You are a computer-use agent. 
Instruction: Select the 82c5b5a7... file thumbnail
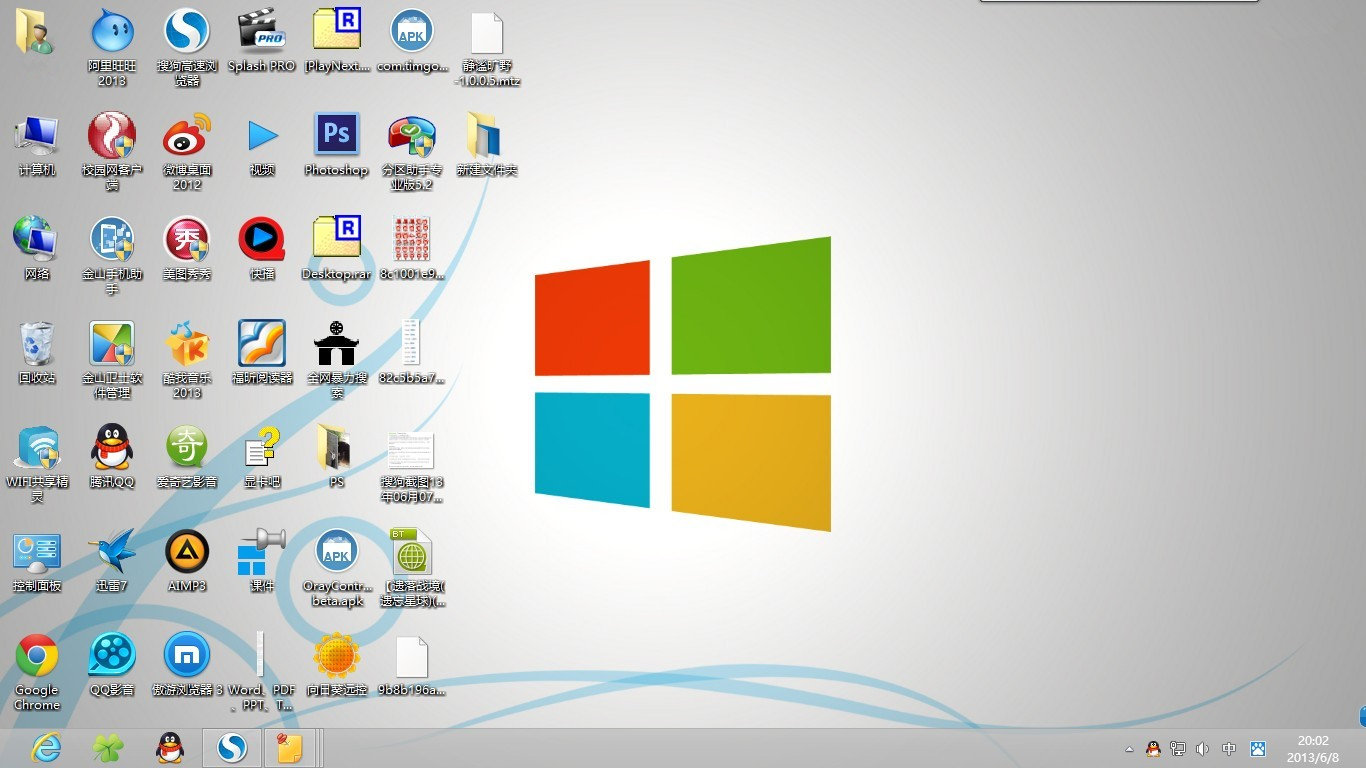[x=412, y=352]
